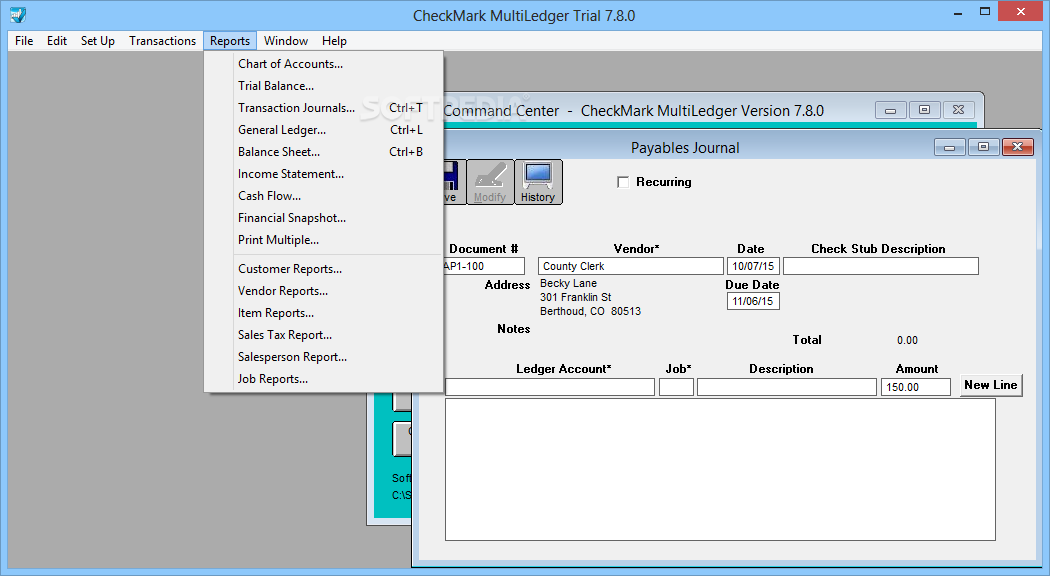Open the Help menu
Image resolution: width=1050 pixels, height=576 pixels.
pyautogui.click(x=334, y=41)
